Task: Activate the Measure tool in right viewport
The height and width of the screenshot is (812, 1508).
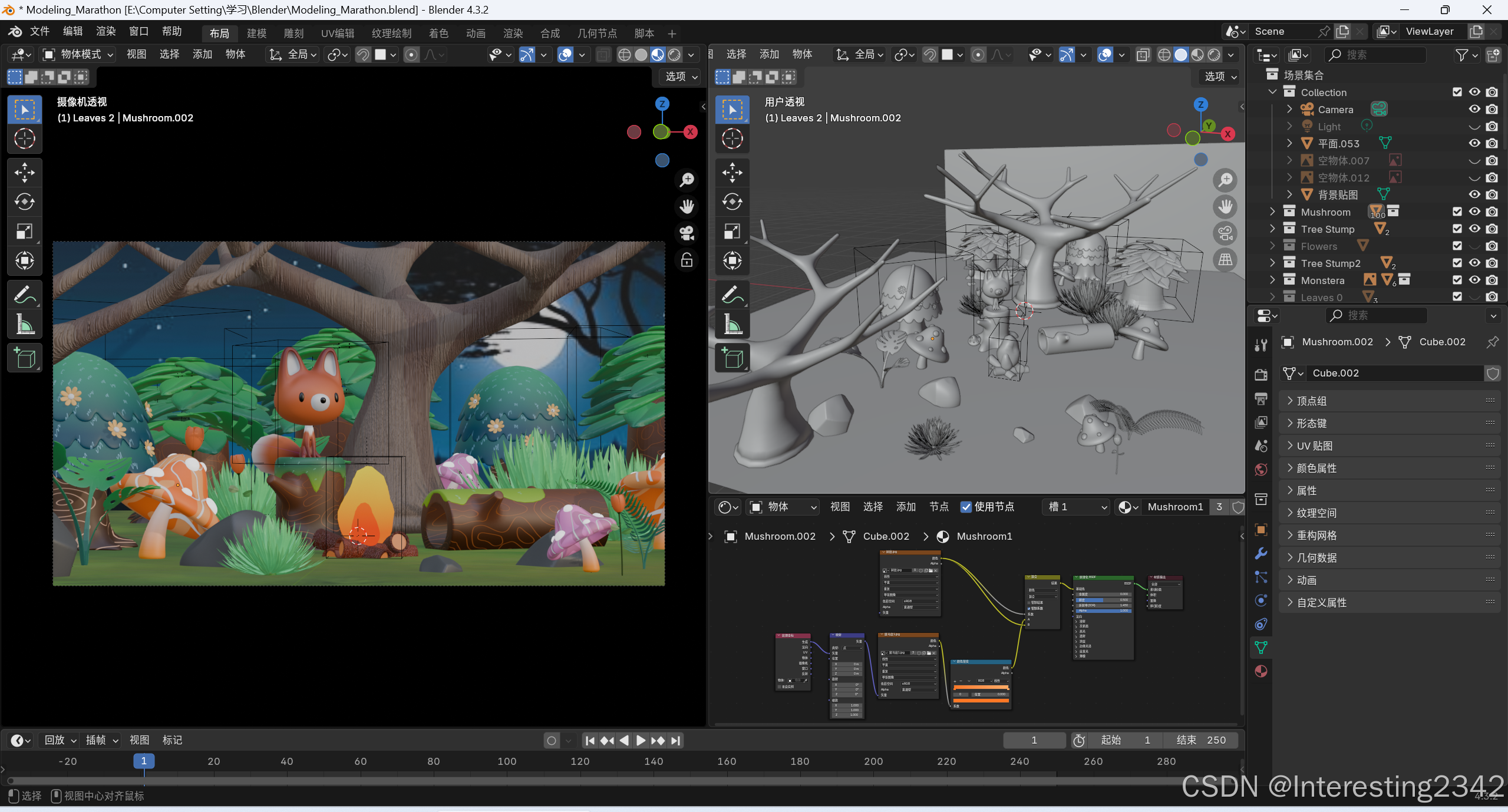Action: click(732, 324)
